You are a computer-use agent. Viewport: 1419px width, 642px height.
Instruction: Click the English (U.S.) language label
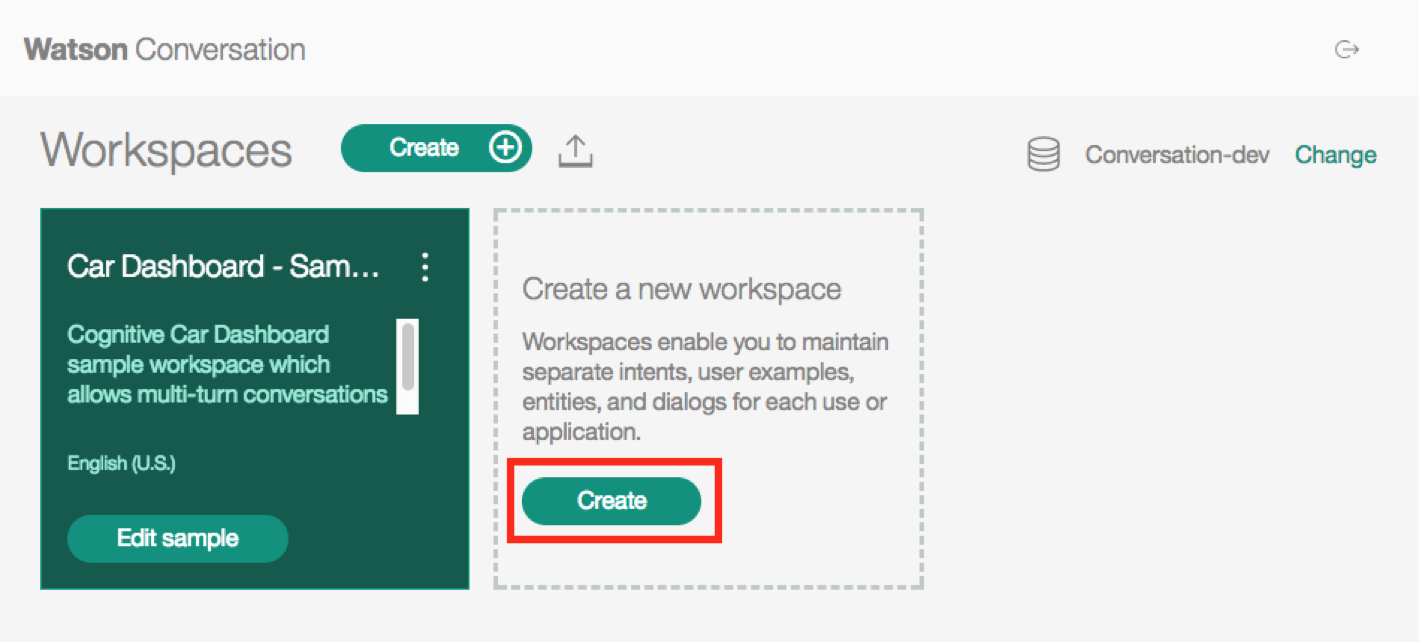point(121,464)
